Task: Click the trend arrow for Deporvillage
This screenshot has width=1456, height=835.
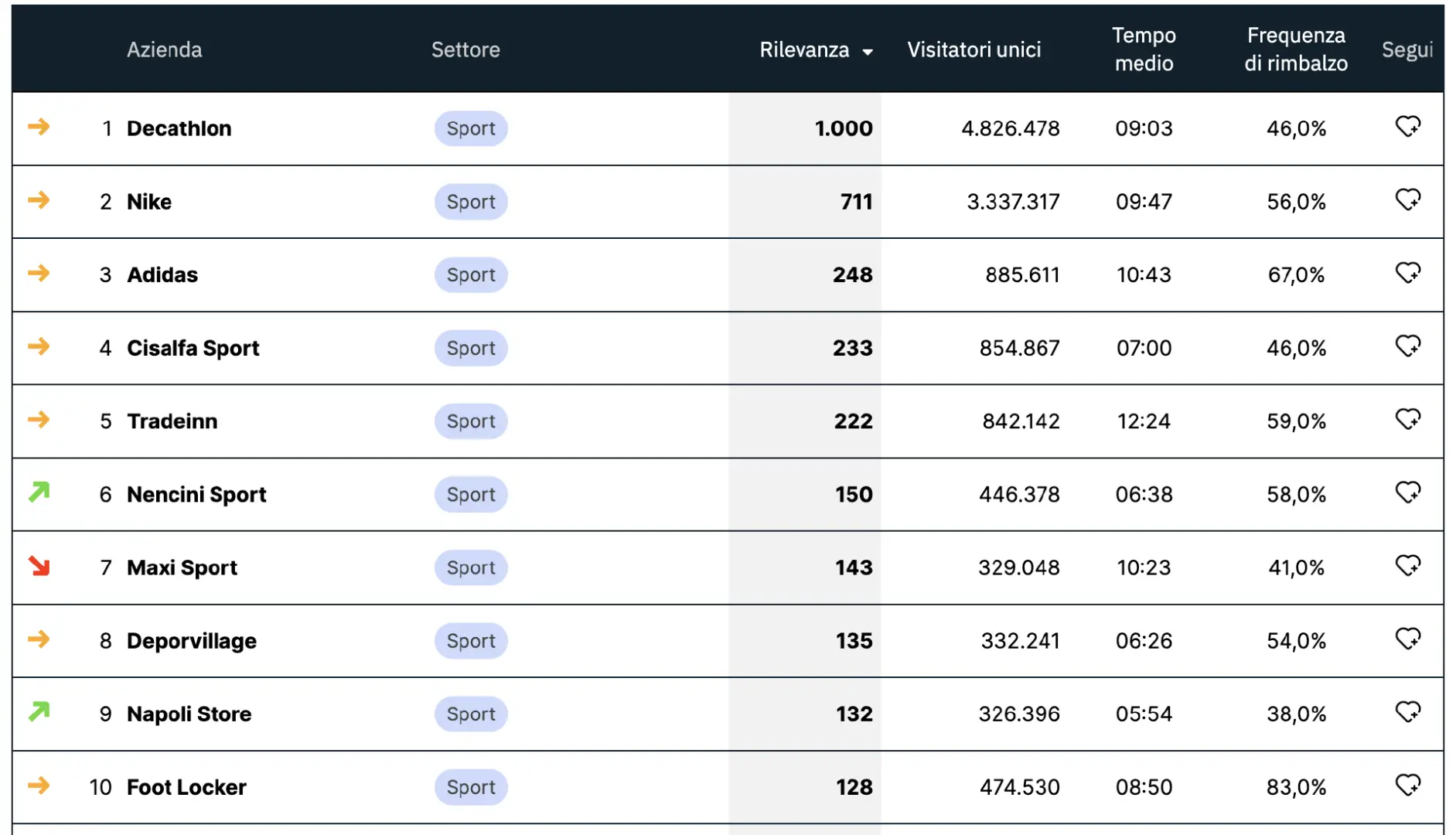Action: [x=39, y=639]
